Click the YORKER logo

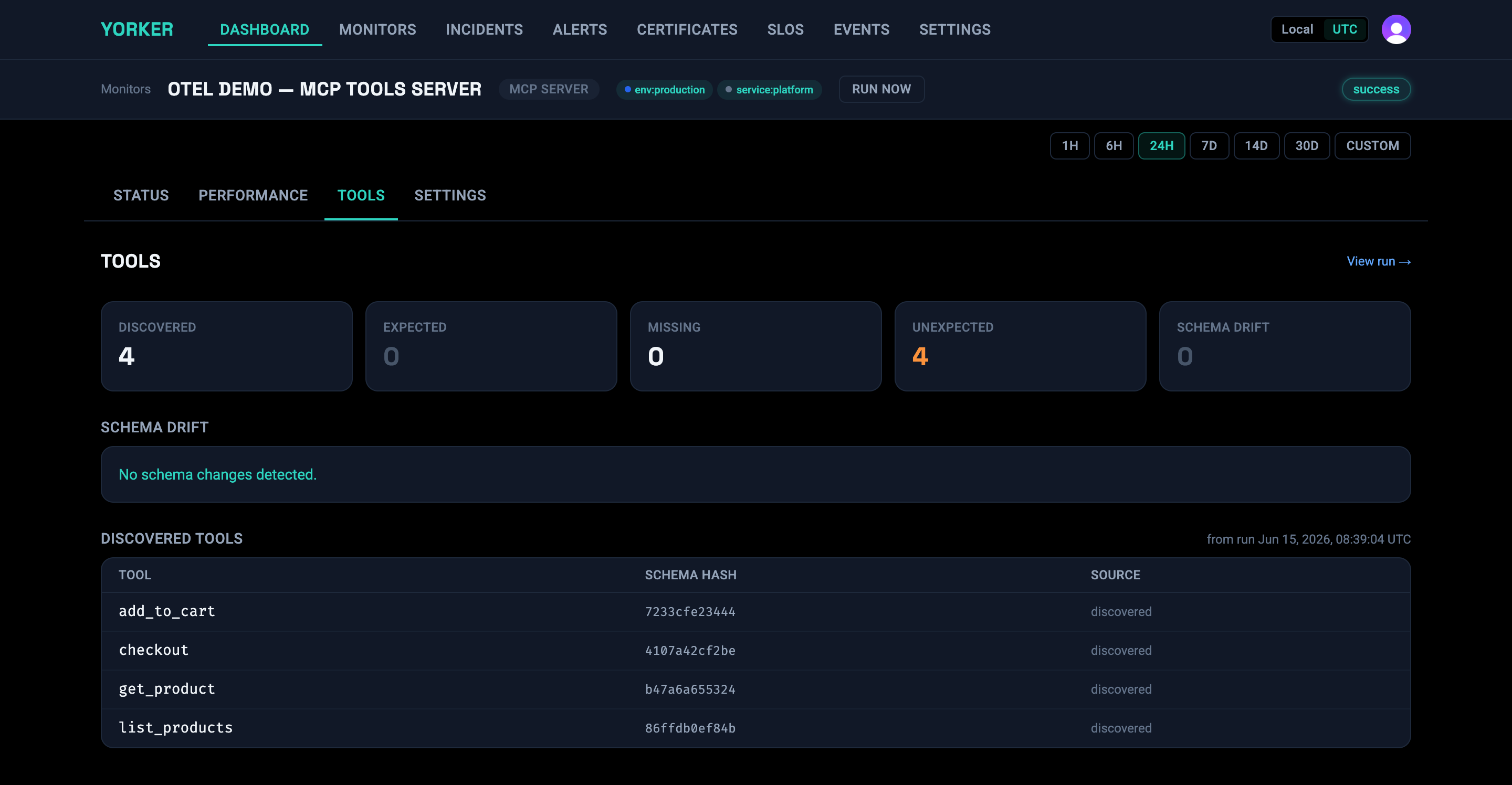[136, 29]
